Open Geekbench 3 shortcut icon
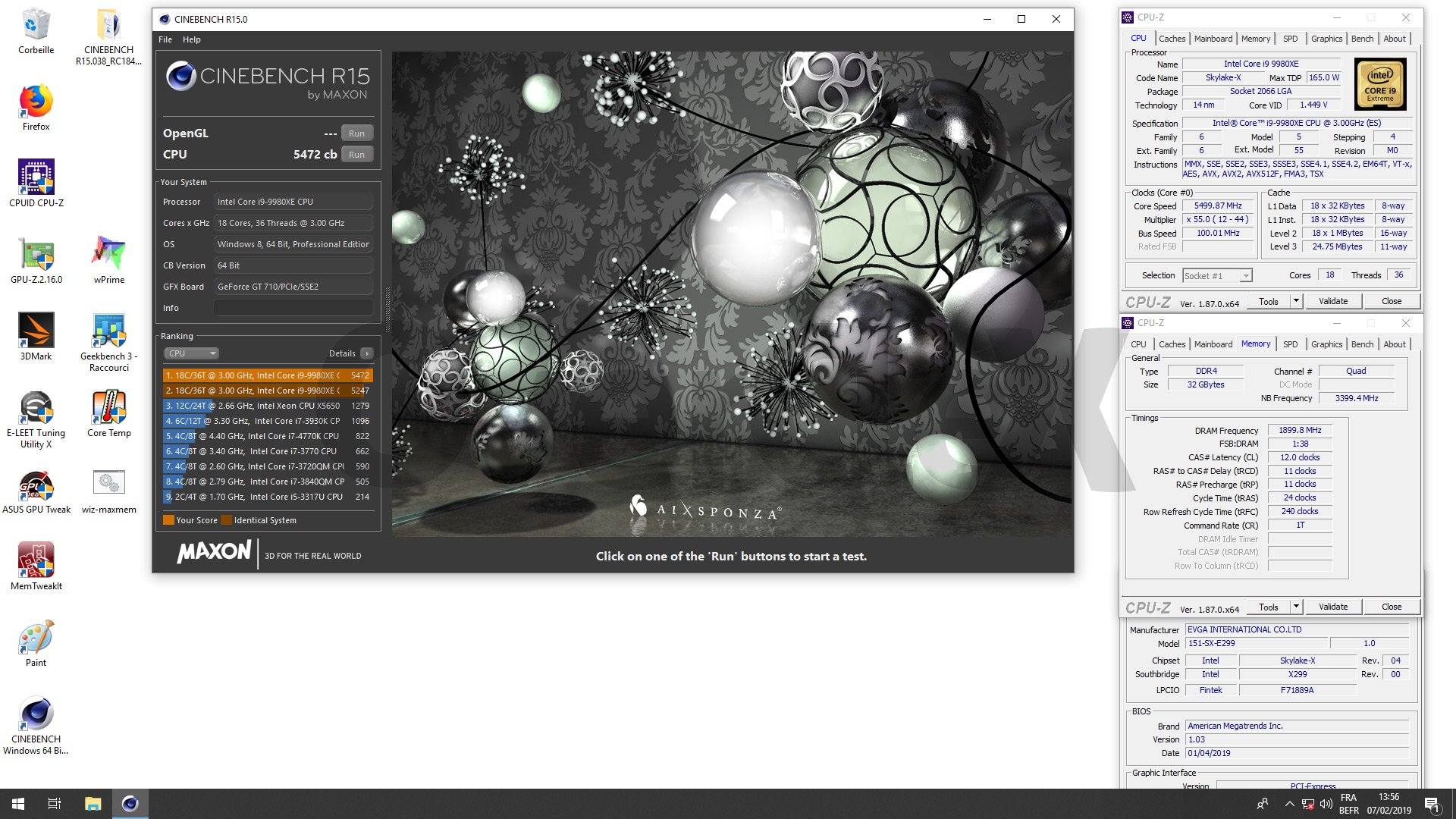The image size is (1456, 819). [x=108, y=342]
